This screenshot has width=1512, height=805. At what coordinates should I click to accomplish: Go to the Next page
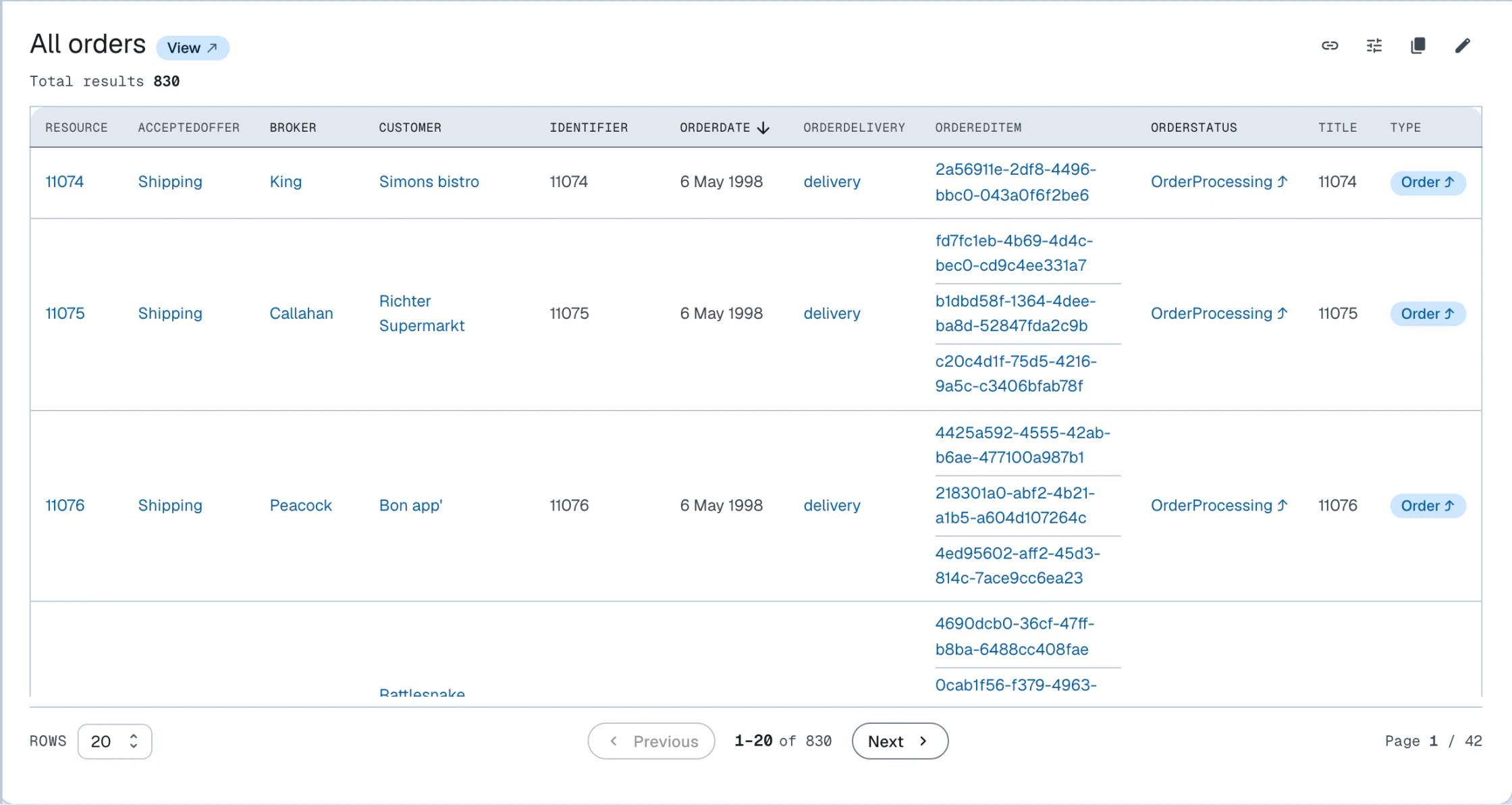(900, 742)
